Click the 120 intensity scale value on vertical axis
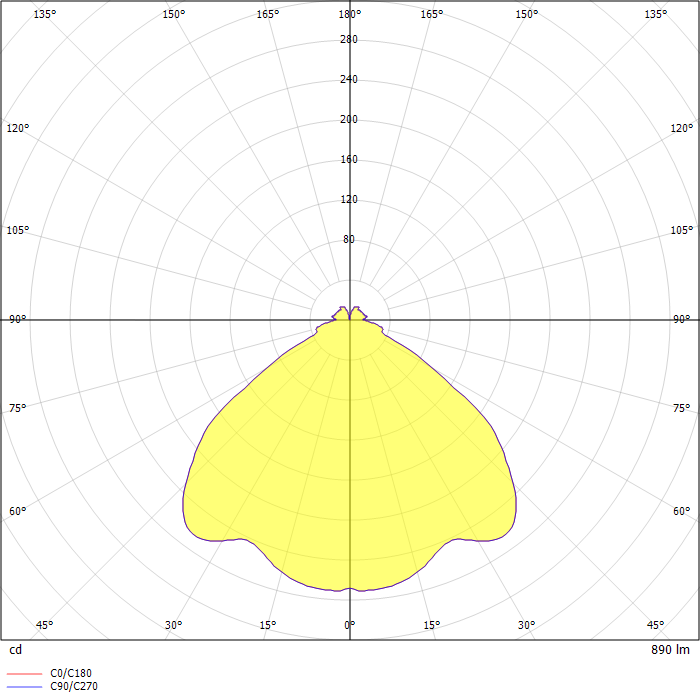 click(x=349, y=199)
